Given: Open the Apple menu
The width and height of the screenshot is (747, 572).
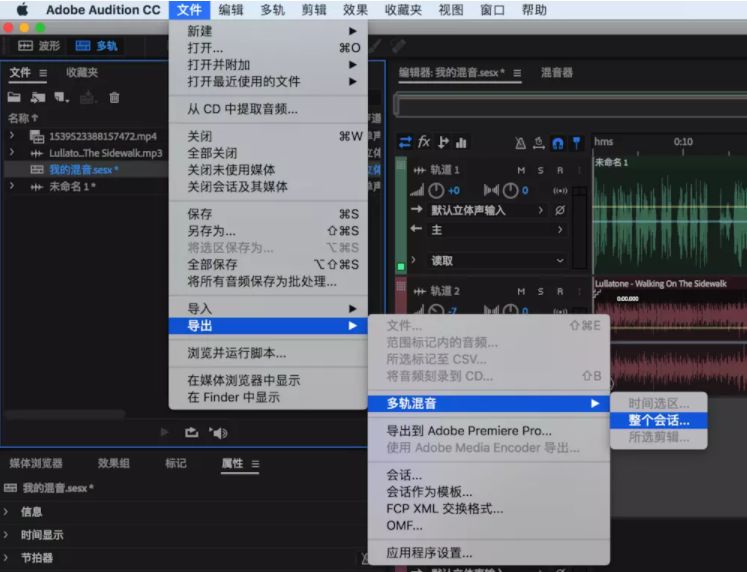Looking at the screenshot, I should click(22, 10).
